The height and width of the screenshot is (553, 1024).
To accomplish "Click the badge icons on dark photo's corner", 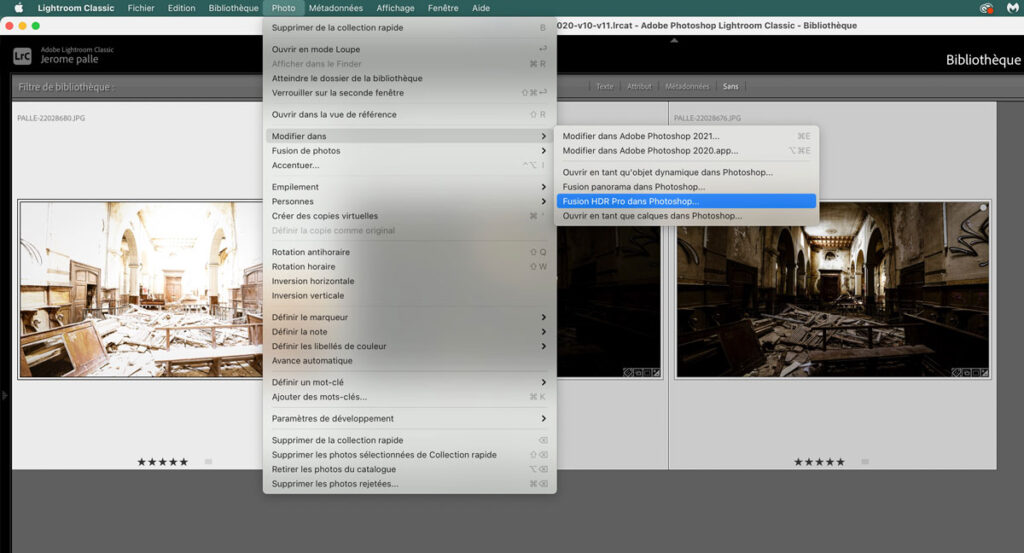I will click(x=969, y=372).
